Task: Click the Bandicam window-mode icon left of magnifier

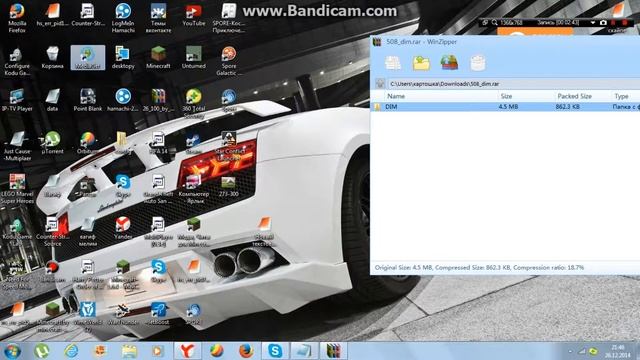Action: [x=485, y=23]
